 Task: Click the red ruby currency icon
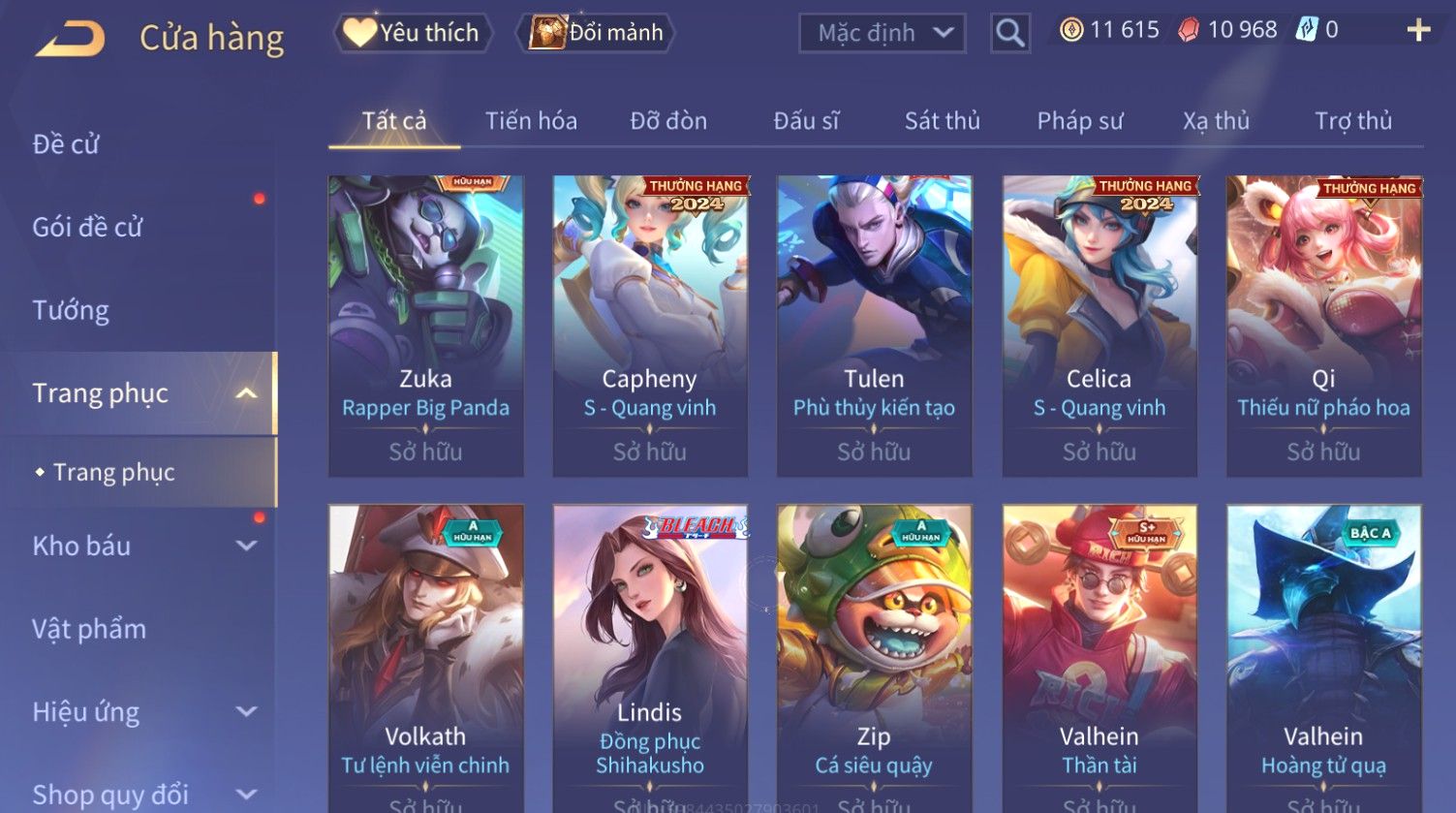pos(1189,30)
